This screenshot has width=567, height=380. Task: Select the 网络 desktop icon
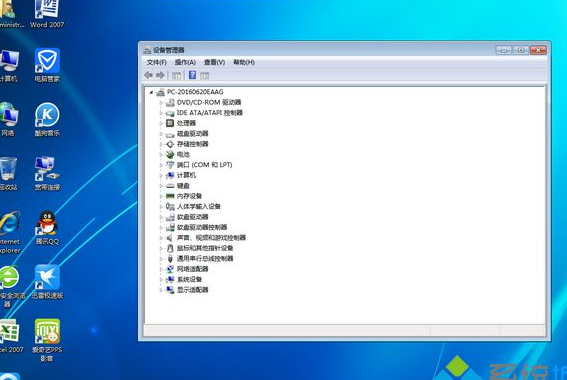(x=8, y=119)
